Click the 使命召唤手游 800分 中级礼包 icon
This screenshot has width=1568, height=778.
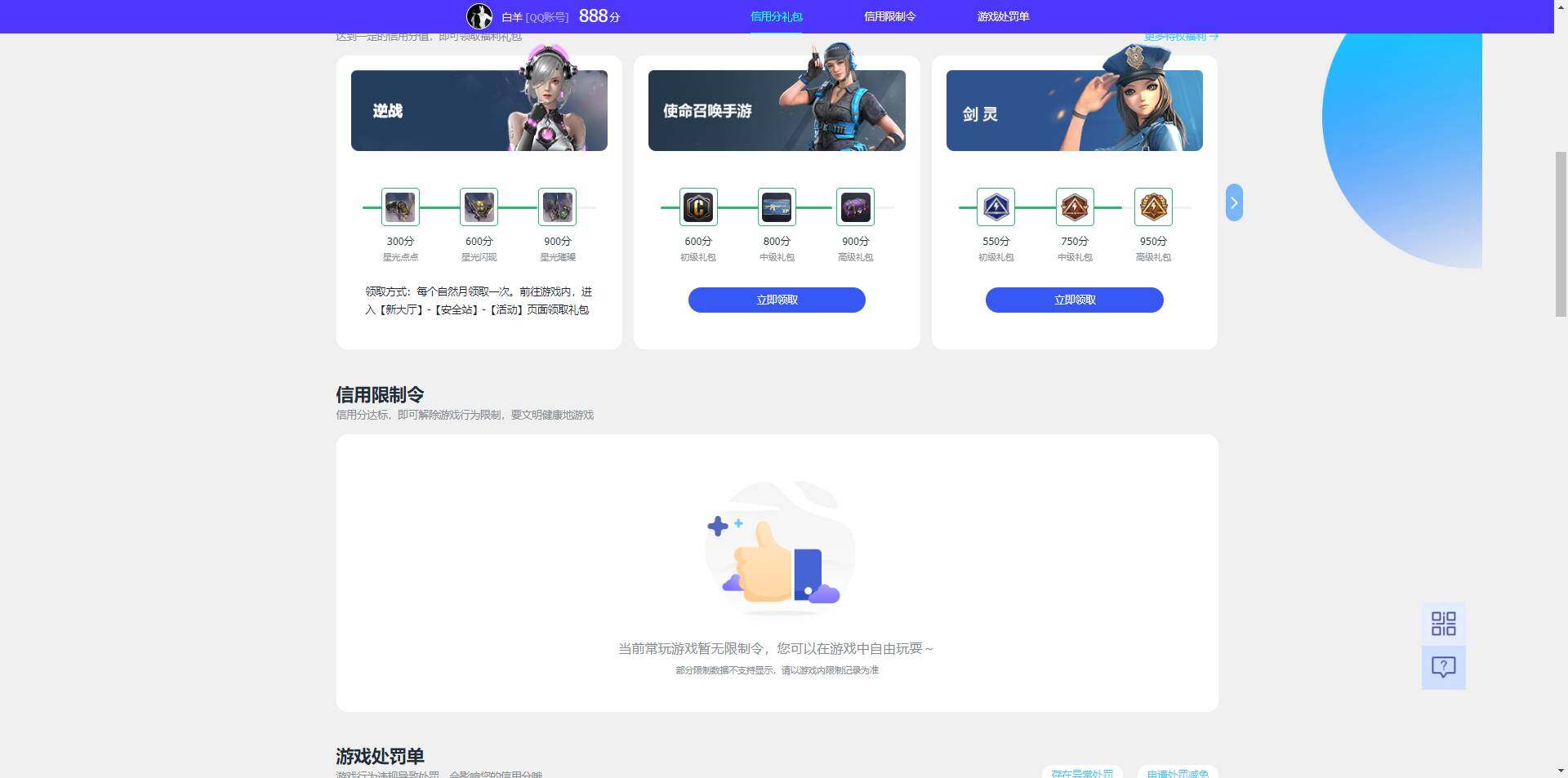point(777,207)
